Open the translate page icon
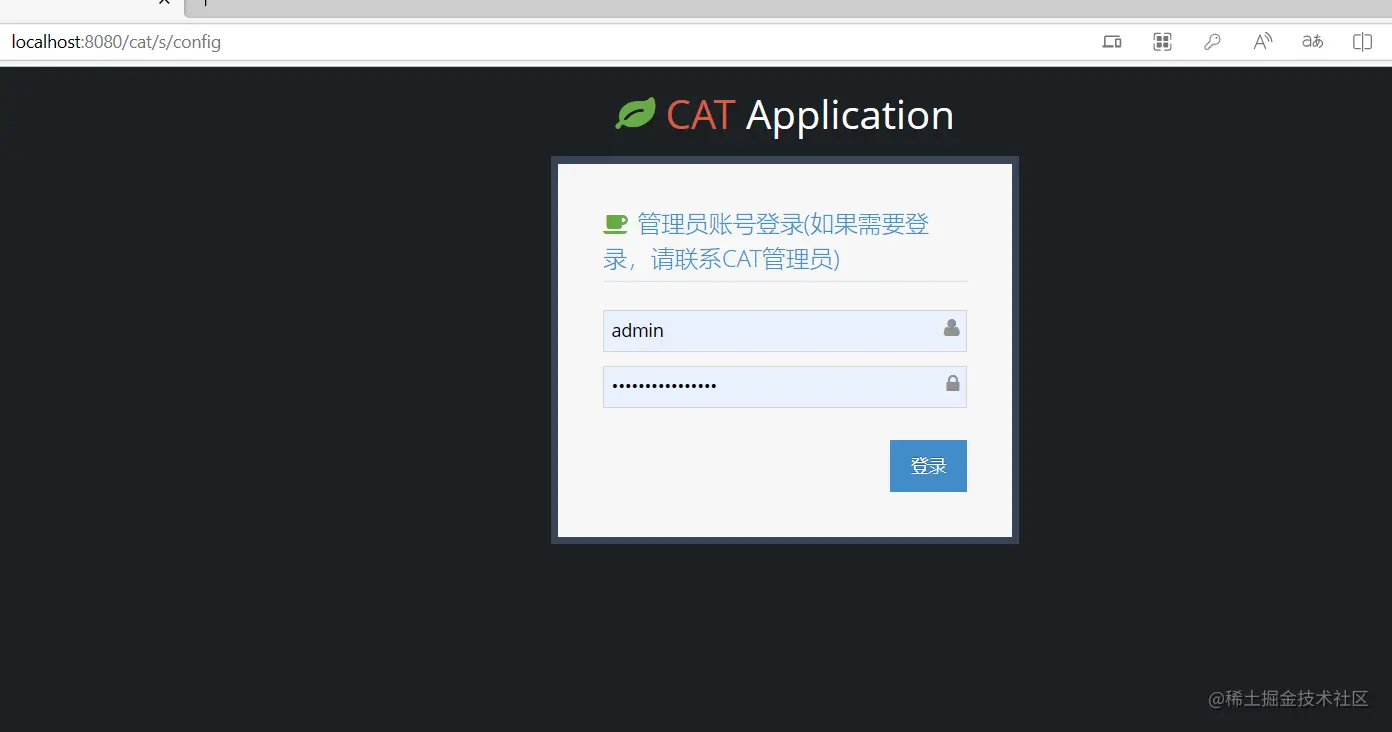Screen dimensions: 1392x732 pos(1312,42)
